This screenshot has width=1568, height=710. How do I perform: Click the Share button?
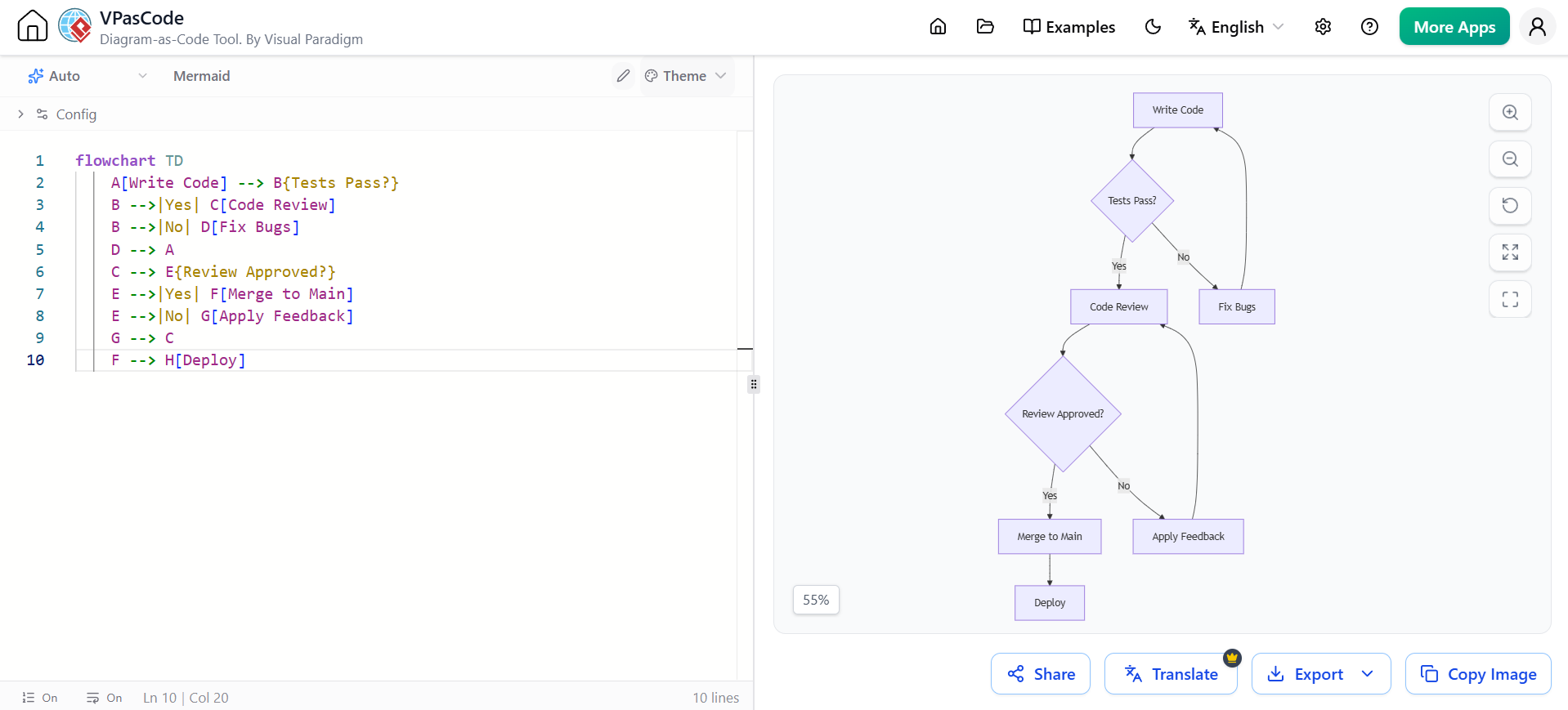(x=1041, y=674)
